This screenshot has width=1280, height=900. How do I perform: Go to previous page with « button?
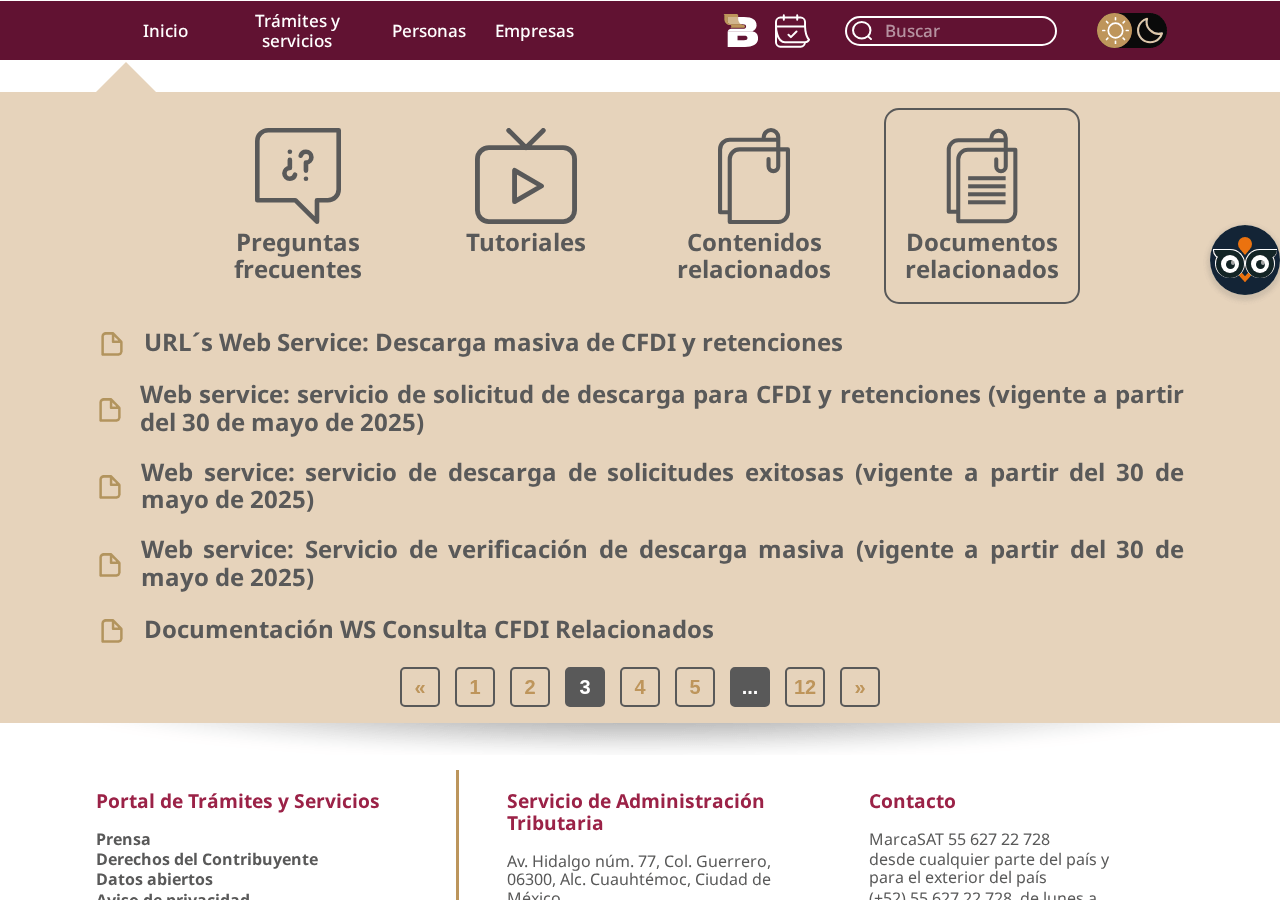click(x=420, y=687)
